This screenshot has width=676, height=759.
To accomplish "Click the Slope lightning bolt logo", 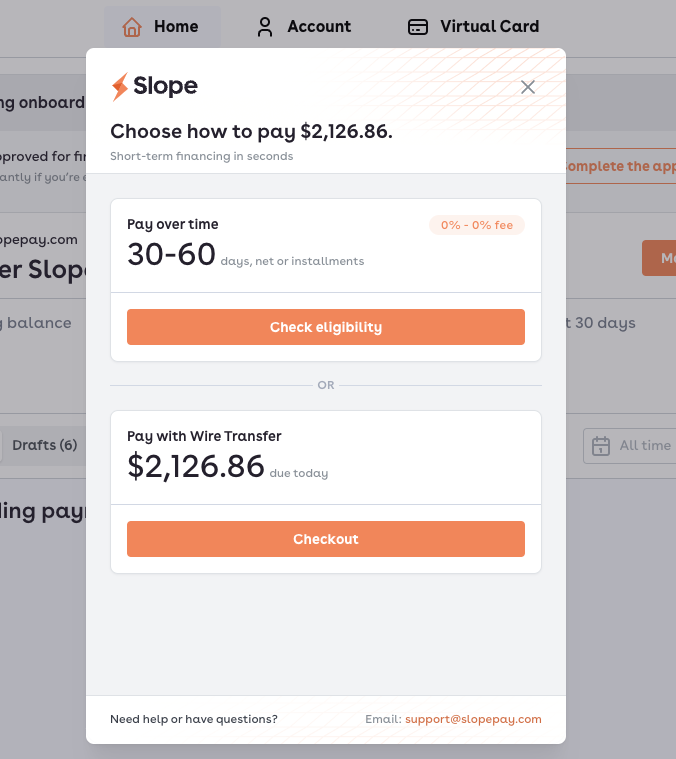I will tap(120, 87).
